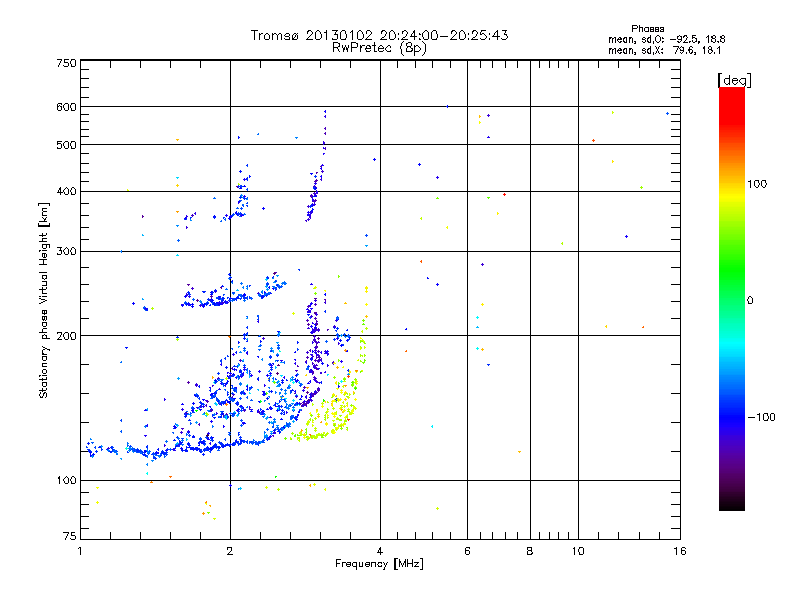Click the y-axis tick label '100'
This screenshot has height=600, width=800.
click(x=66, y=480)
